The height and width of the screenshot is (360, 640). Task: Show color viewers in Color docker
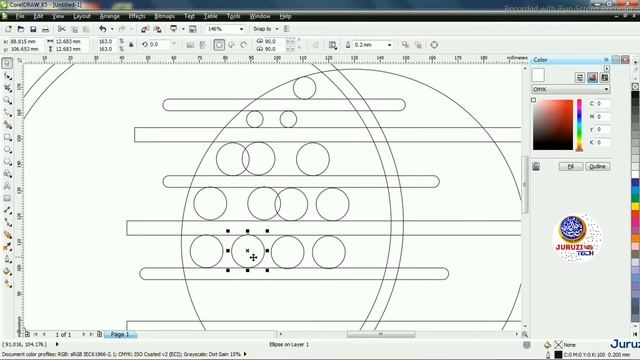592,78
